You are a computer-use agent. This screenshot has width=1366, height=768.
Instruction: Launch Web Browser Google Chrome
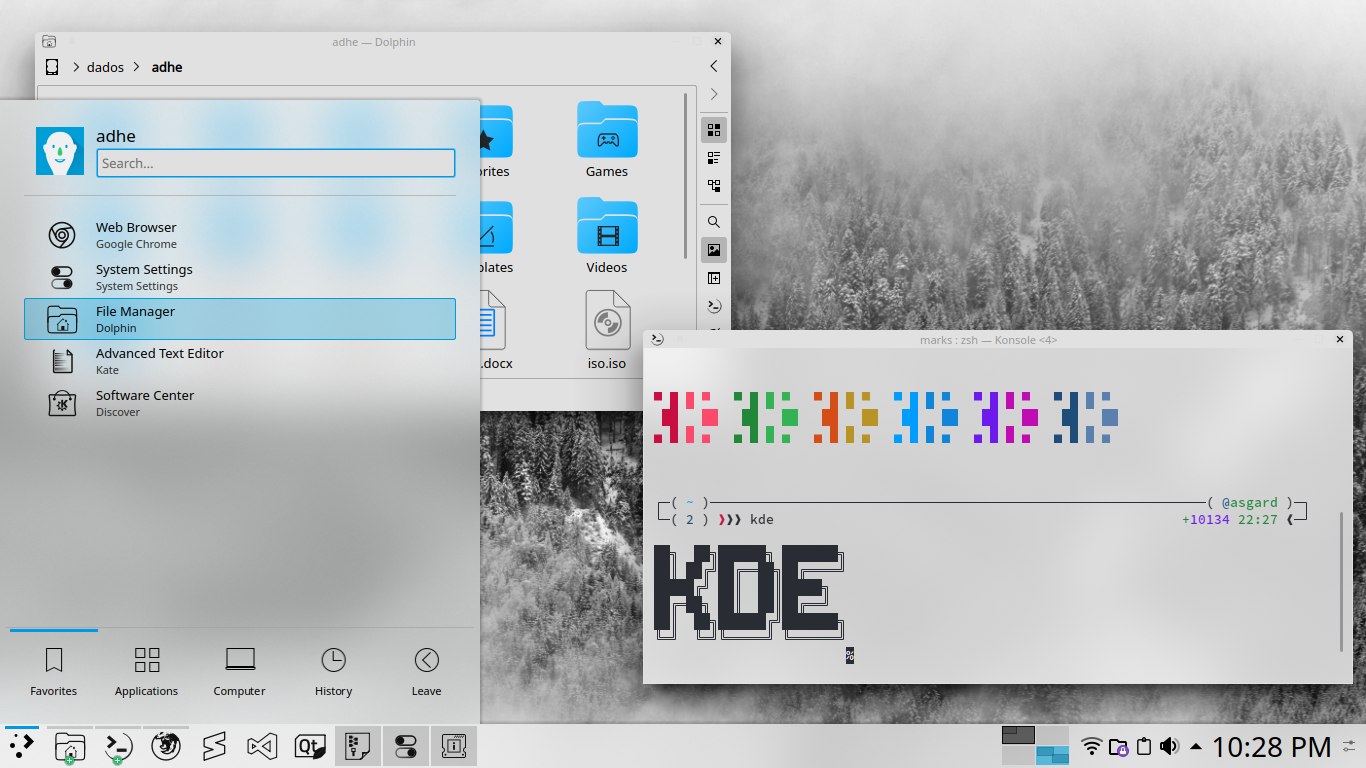tap(240, 235)
